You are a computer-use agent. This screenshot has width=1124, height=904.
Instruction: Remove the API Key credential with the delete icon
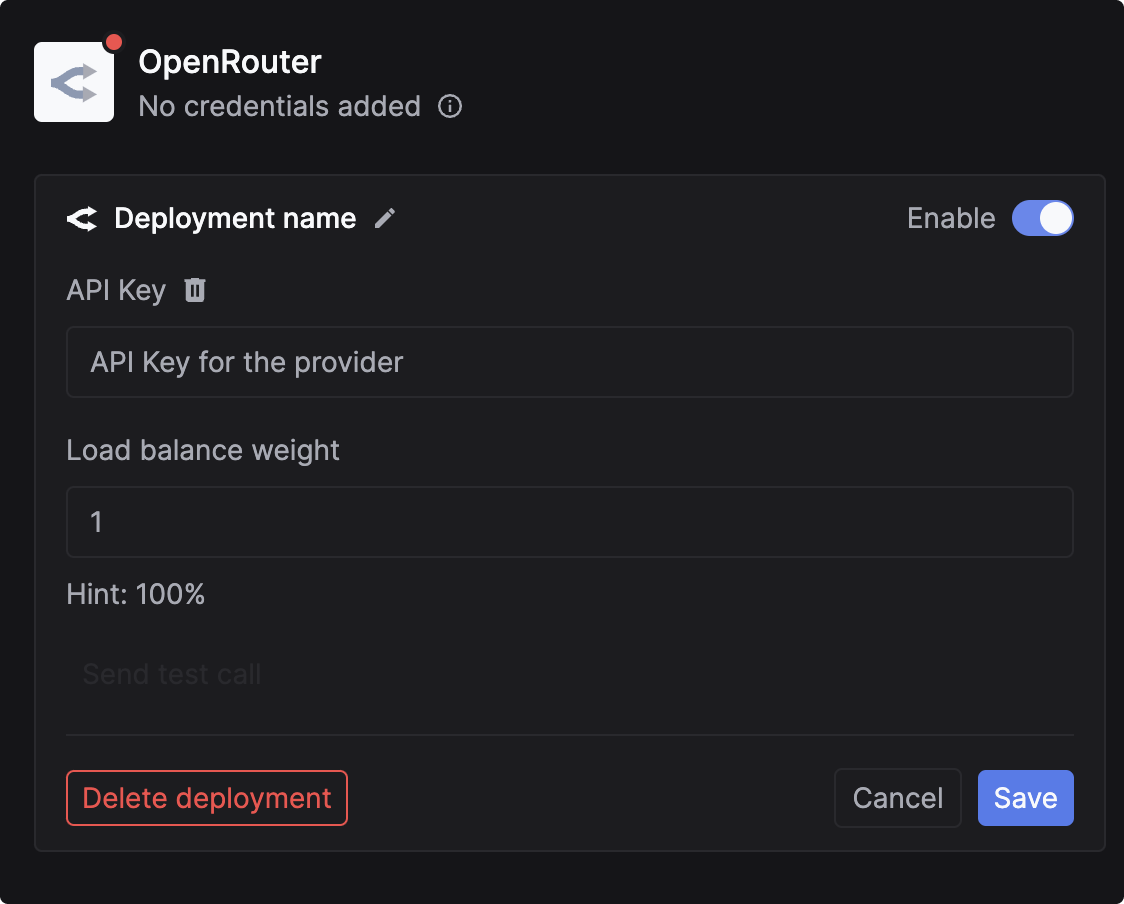pos(194,290)
